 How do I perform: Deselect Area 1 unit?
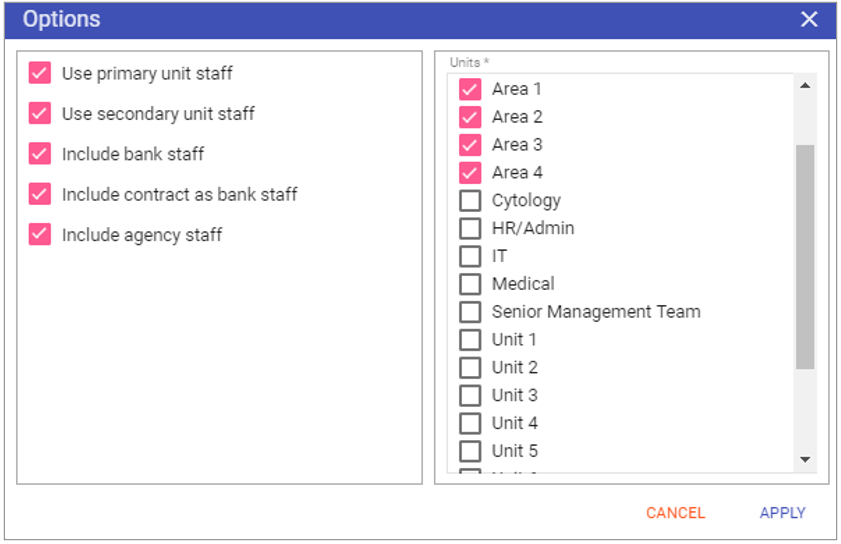[x=470, y=89]
